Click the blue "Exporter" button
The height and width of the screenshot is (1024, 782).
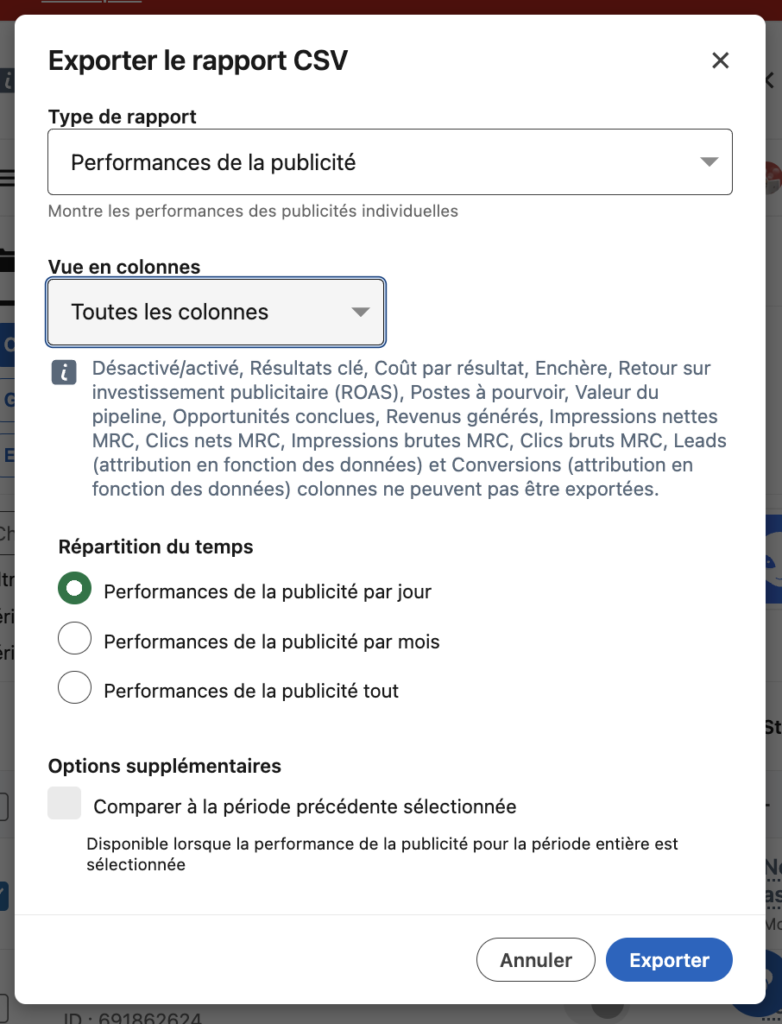point(669,959)
